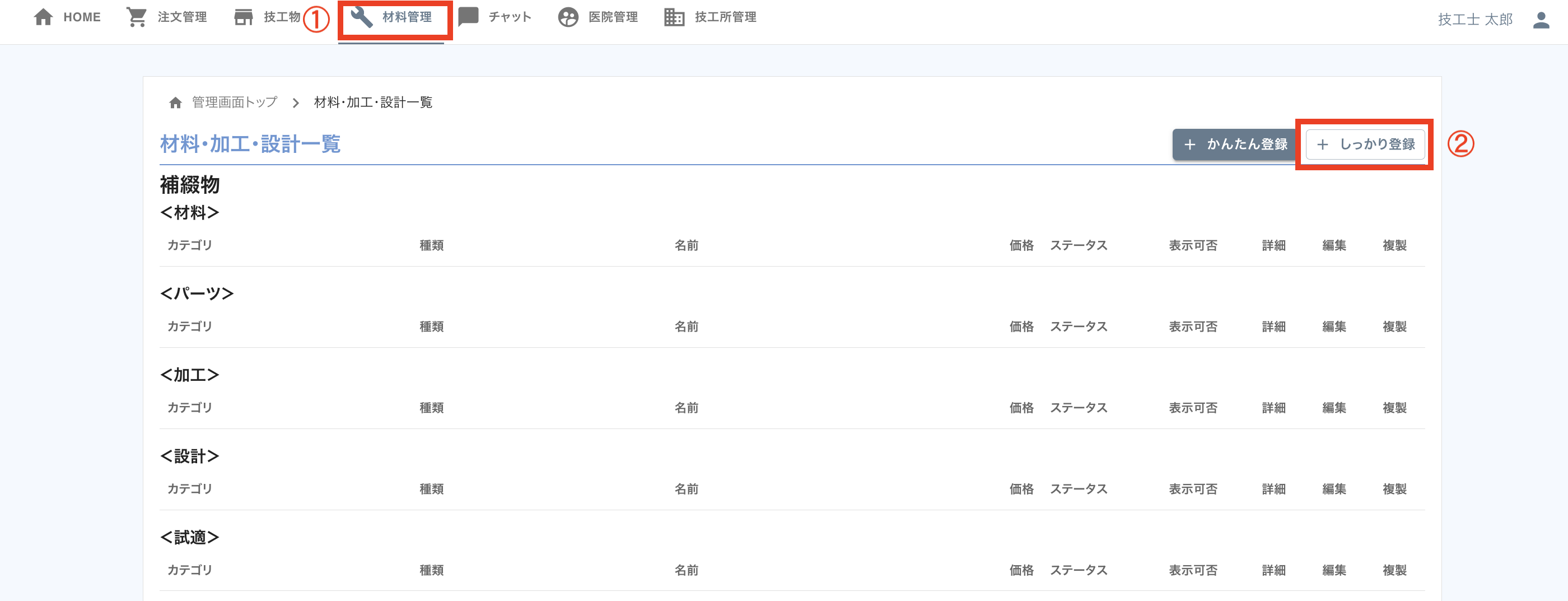
Task: Click the 医院管理 face icon
Action: (568, 17)
